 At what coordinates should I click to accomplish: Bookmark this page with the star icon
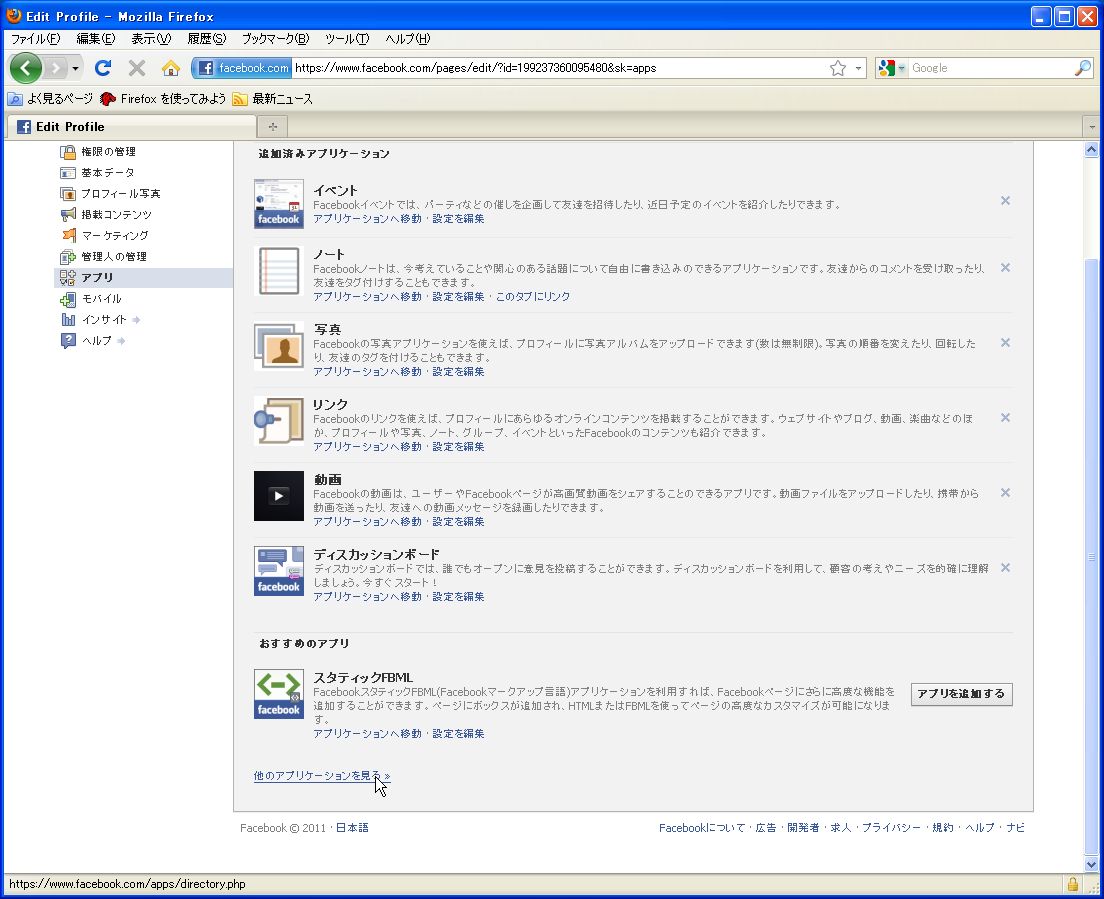[837, 68]
